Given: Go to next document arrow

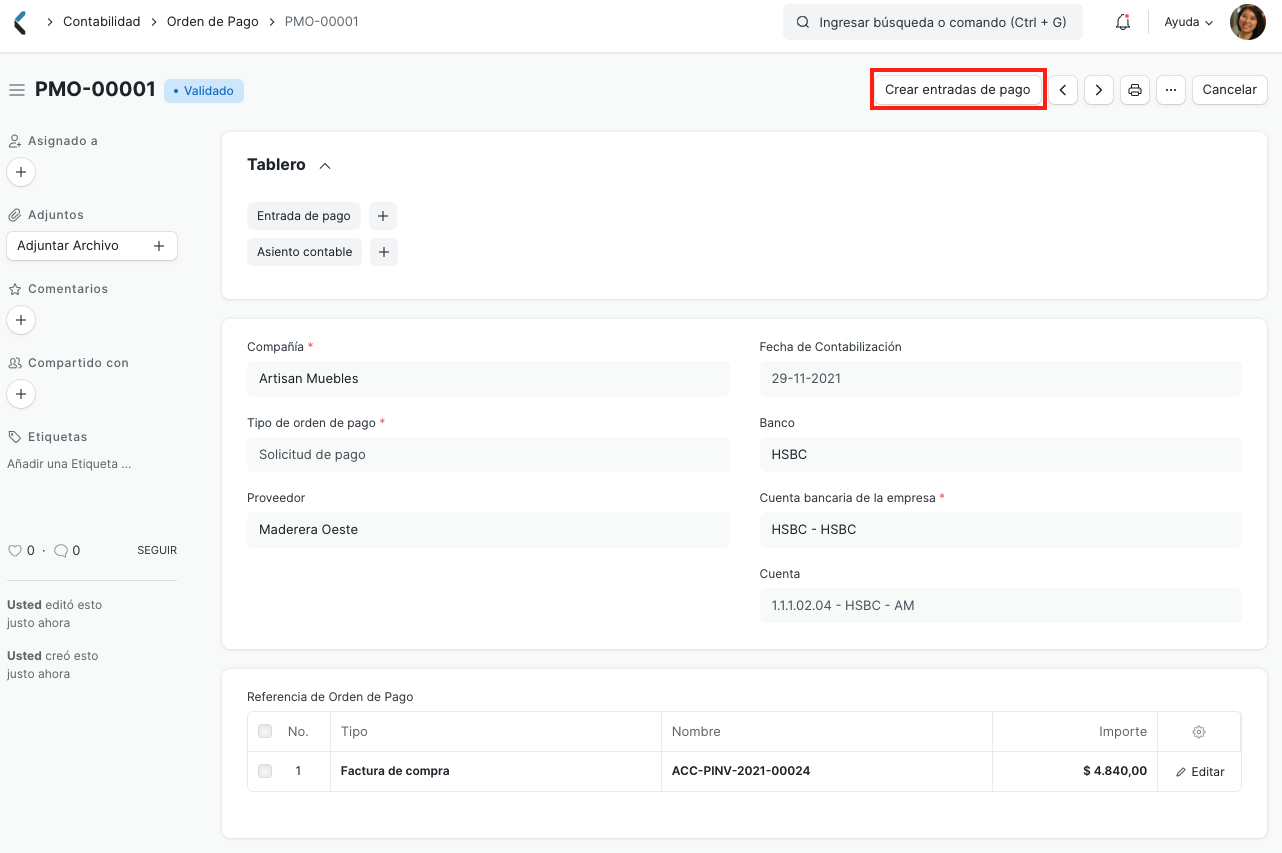Looking at the screenshot, I should click(1099, 90).
